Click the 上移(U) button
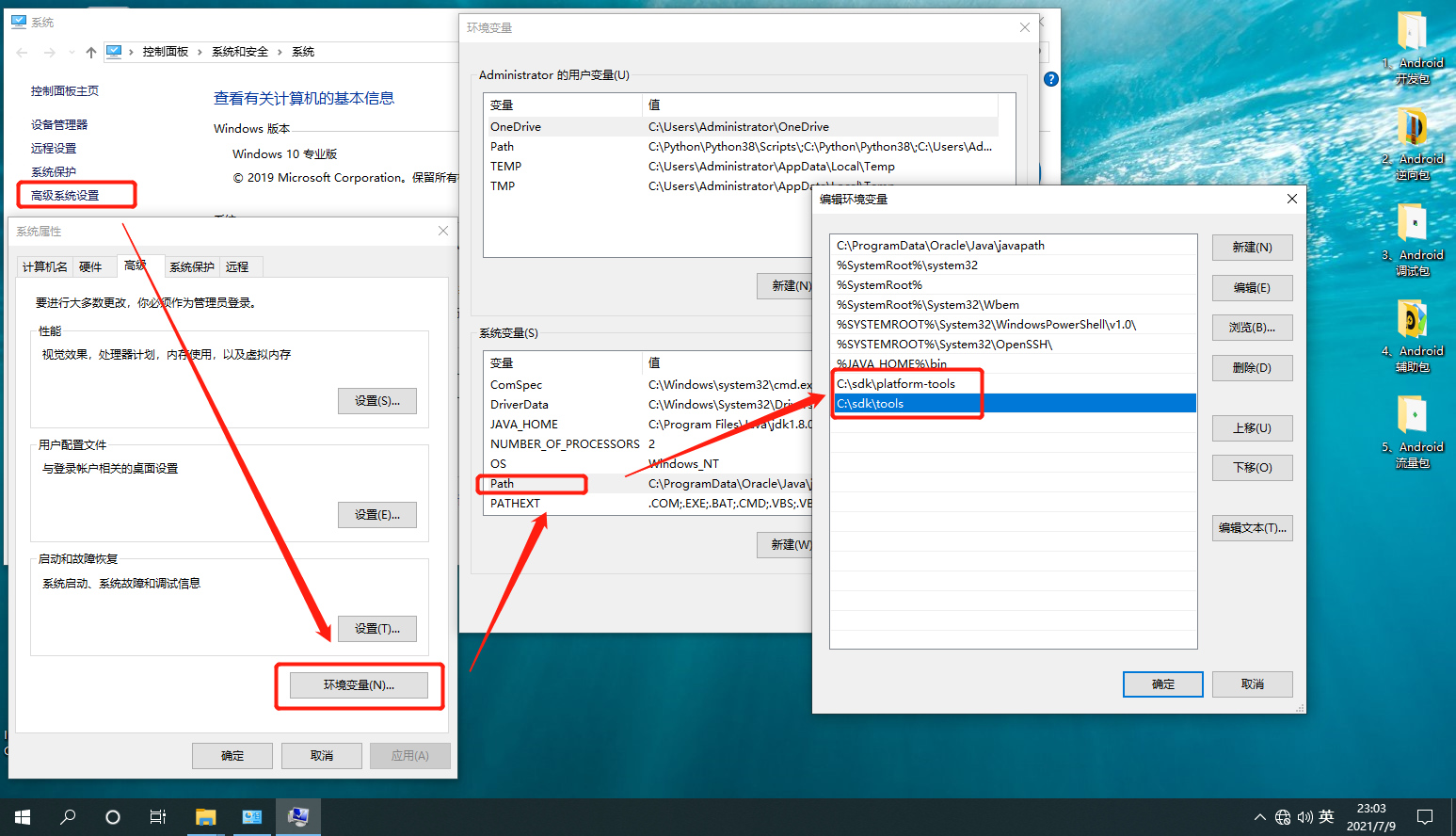The image size is (1456, 836). (1252, 428)
